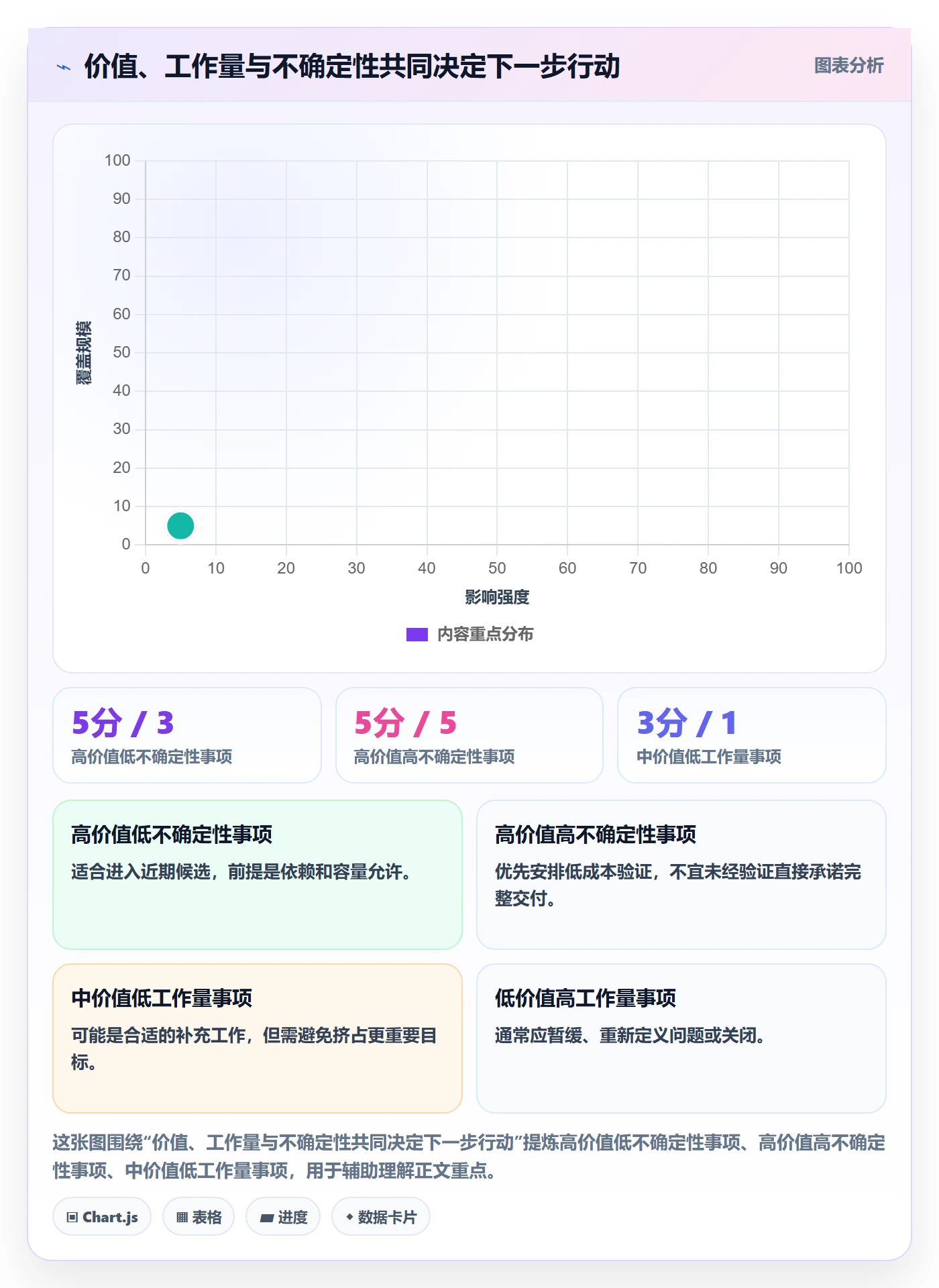
Task: Select the orange 中价值低工作量事项 card
Action: 258,1038
